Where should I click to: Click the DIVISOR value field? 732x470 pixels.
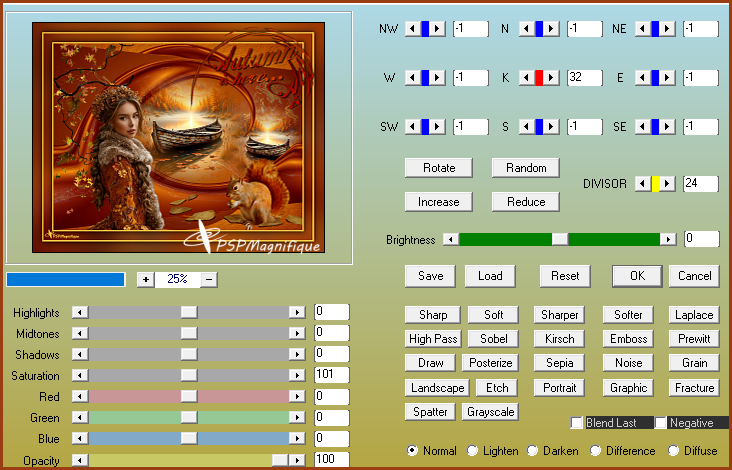[701, 183]
